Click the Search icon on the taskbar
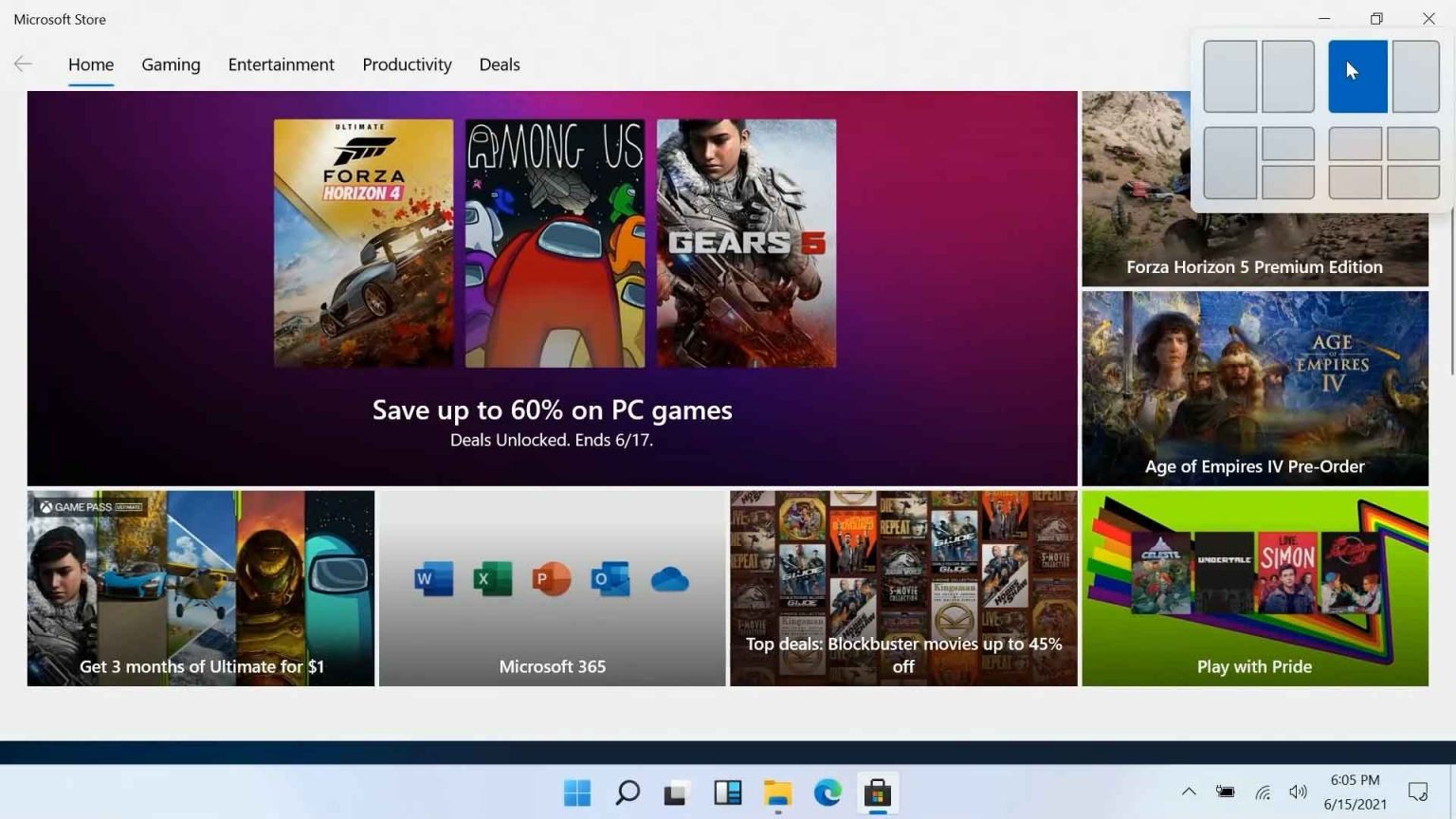1456x819 pixels. [628, 792]
